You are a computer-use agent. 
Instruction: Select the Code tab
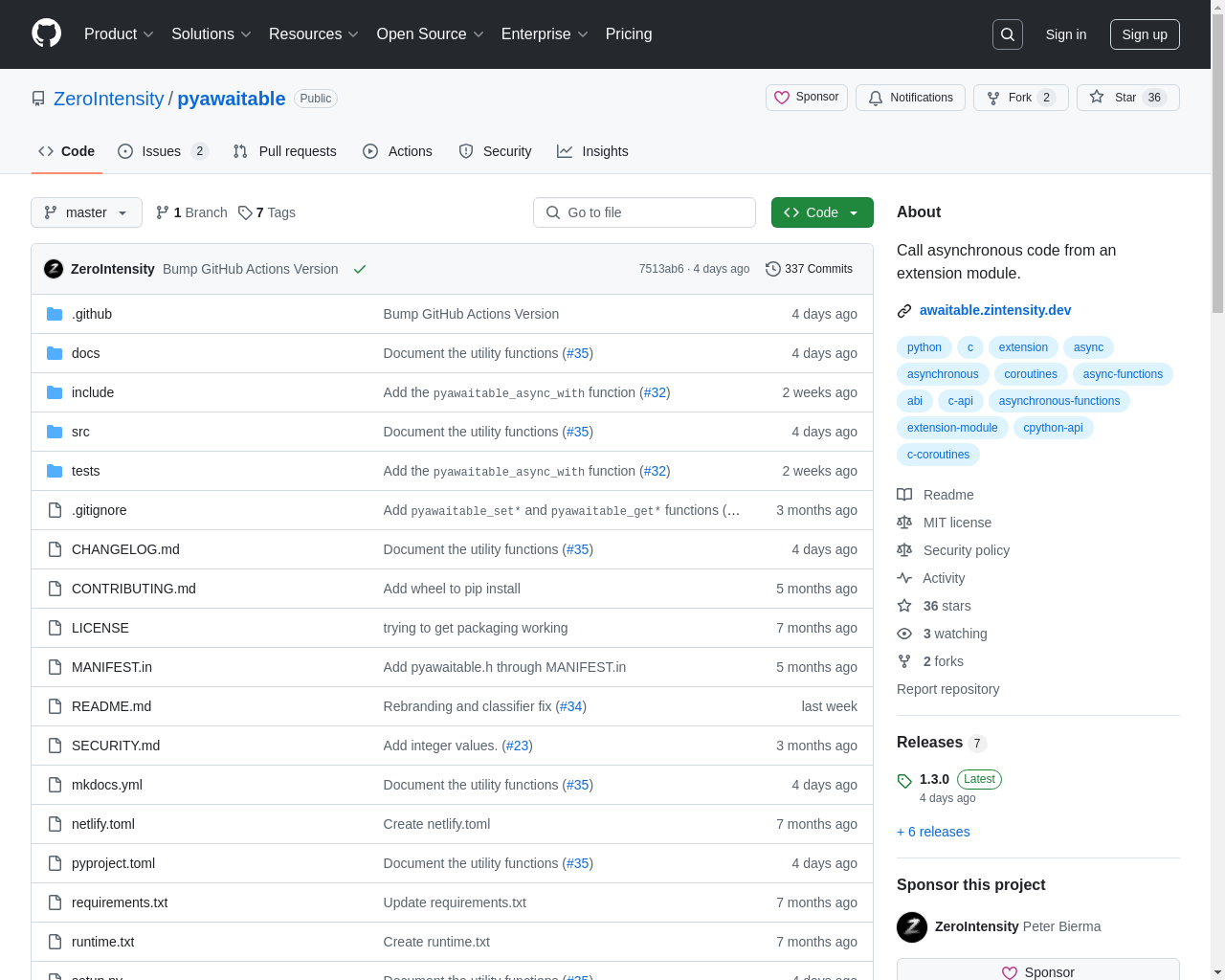66,151
